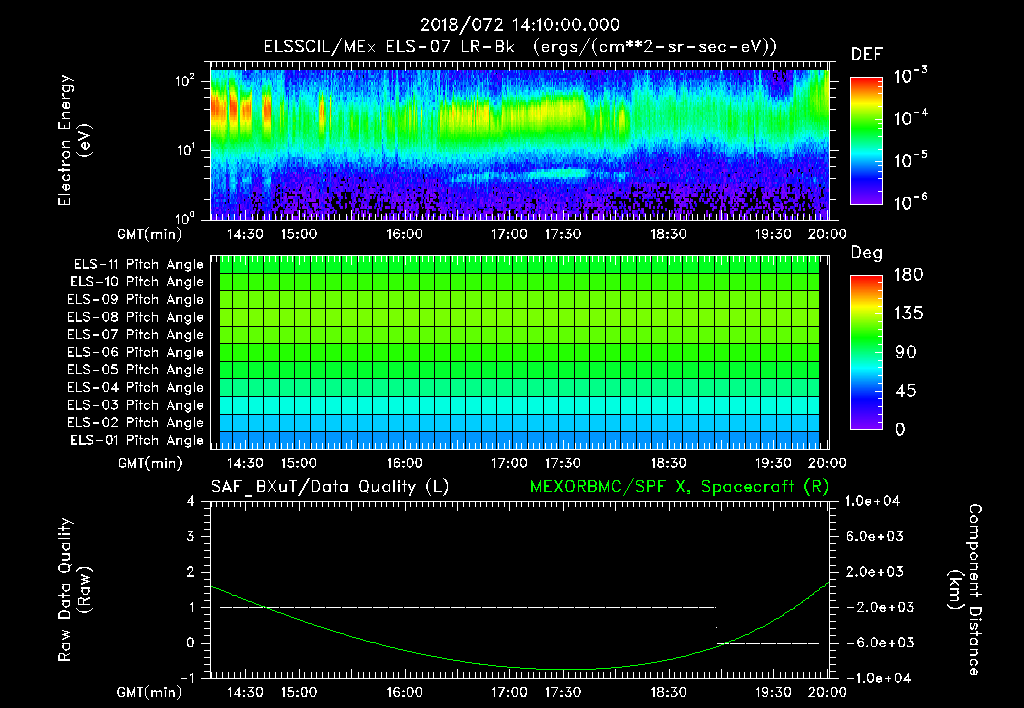Select the Component Distance (km) axis label

tap(965, 590)
